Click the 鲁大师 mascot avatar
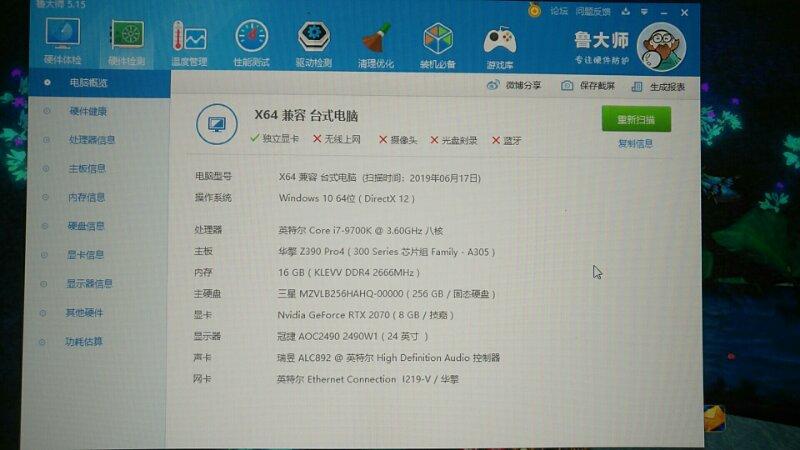The image size is (800, 450). pyautogui.click(x=661, y=47)
